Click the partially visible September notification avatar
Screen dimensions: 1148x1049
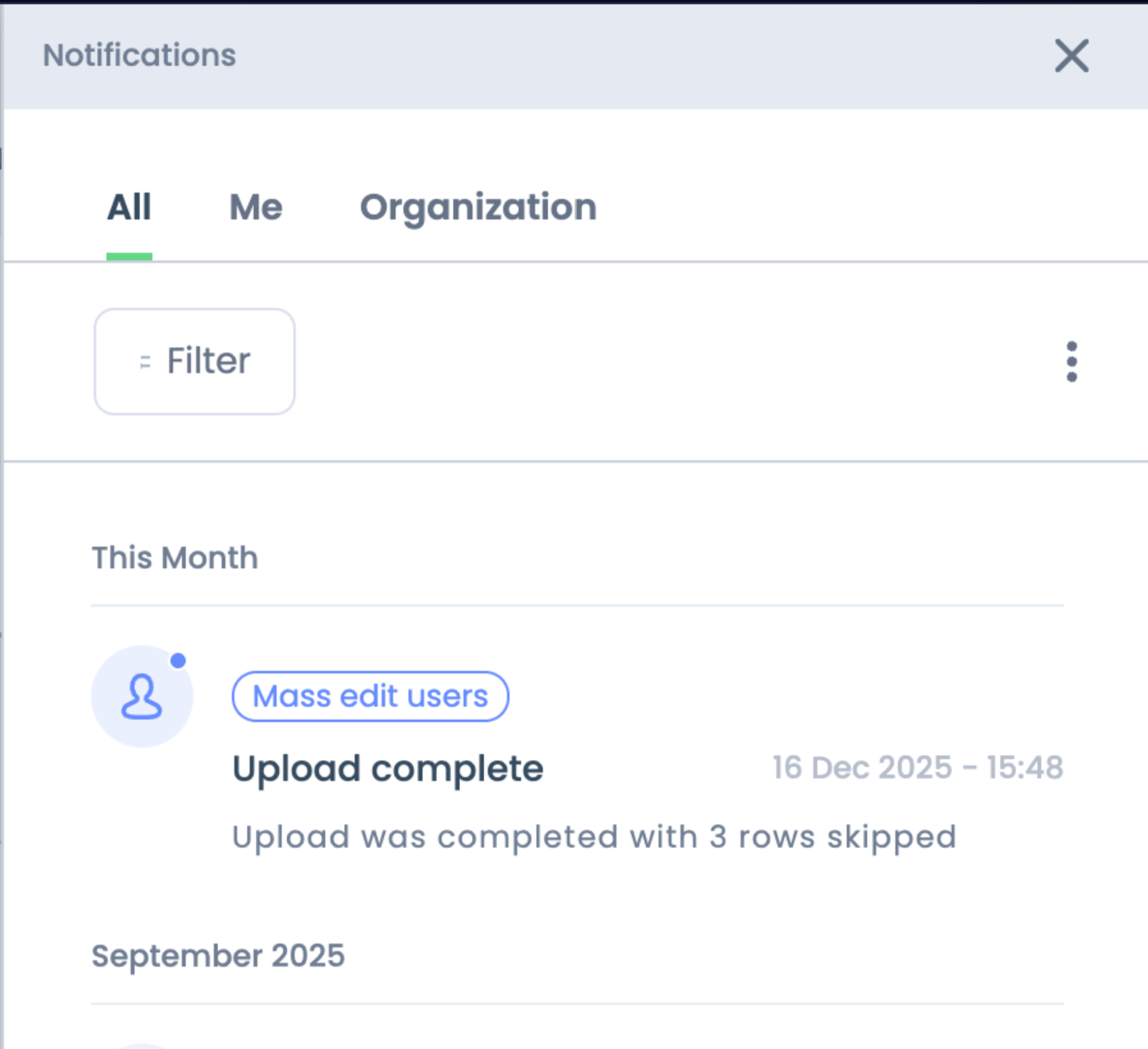point(142,1046)
